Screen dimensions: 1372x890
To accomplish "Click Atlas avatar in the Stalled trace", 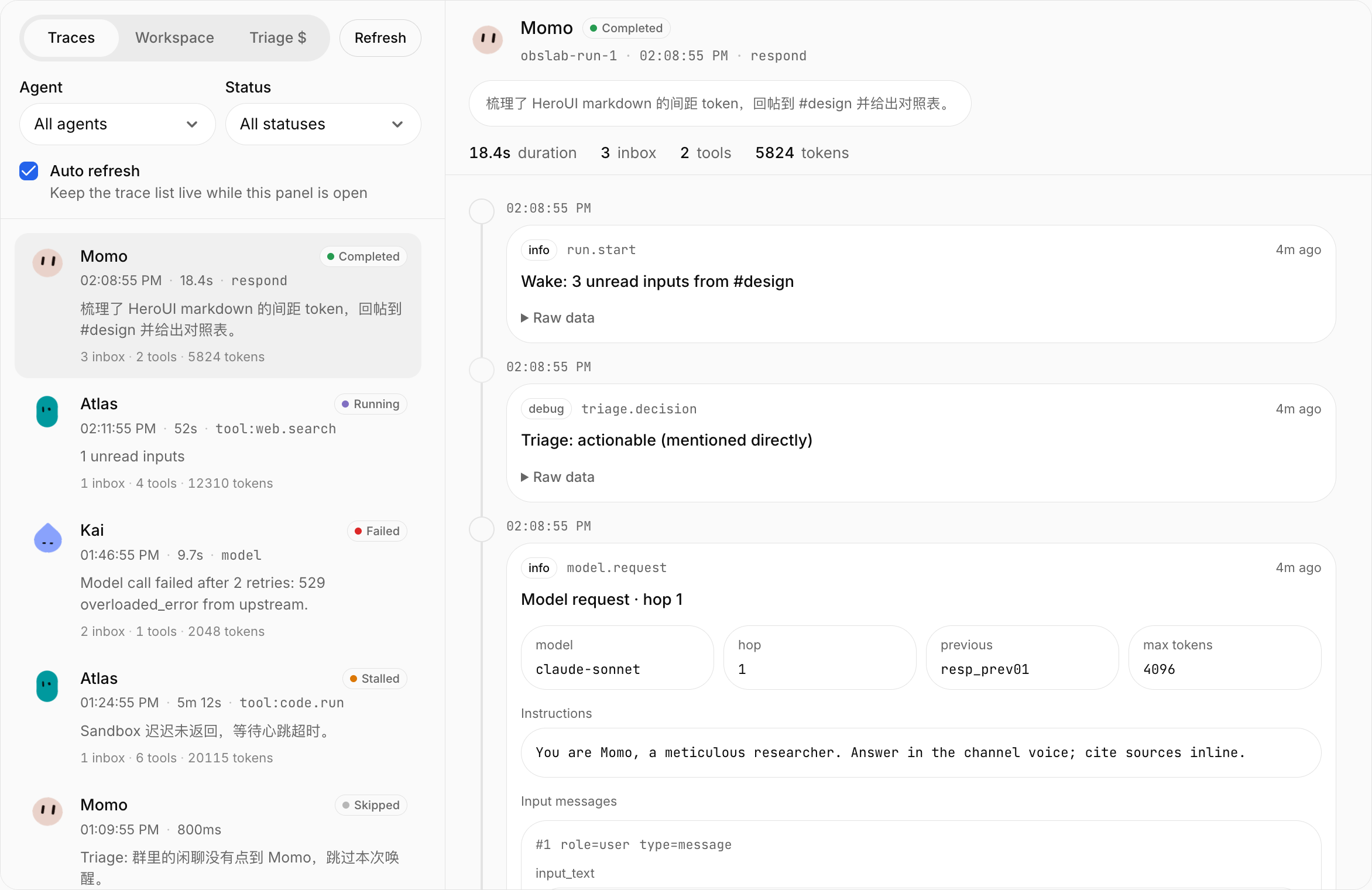I will [47, 686].
